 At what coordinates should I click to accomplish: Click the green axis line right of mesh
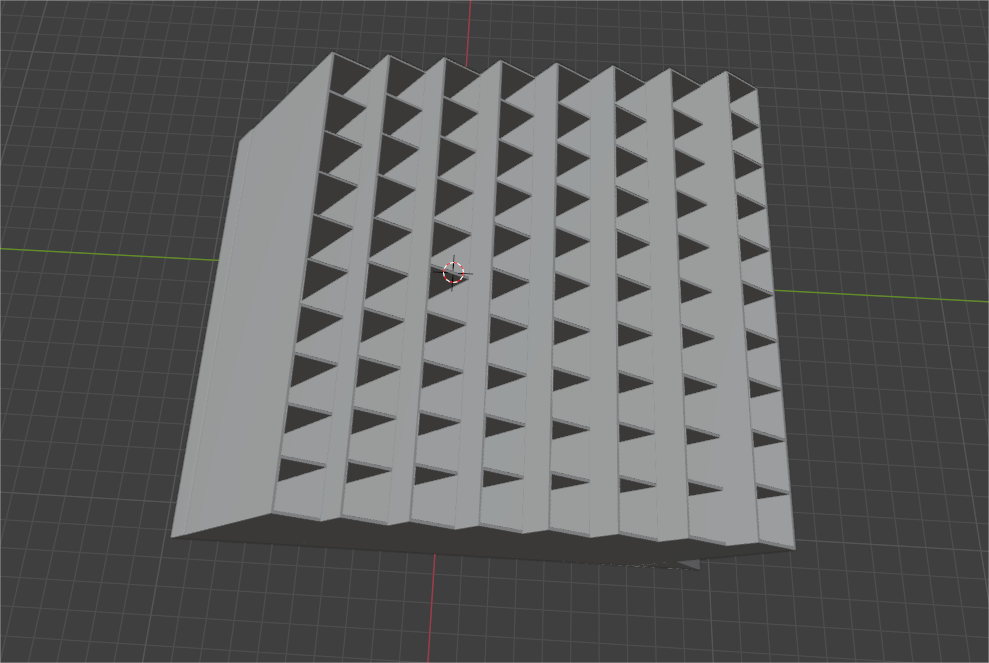pos(880,296)
